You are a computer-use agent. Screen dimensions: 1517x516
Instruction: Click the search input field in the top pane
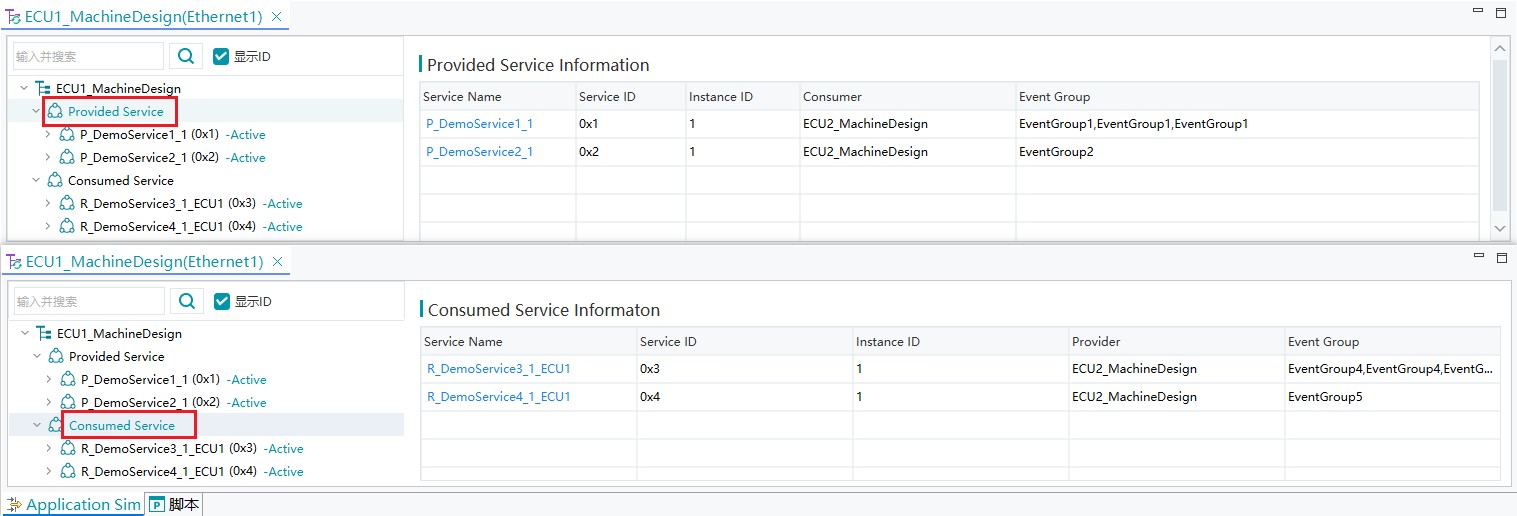[88, 57]
